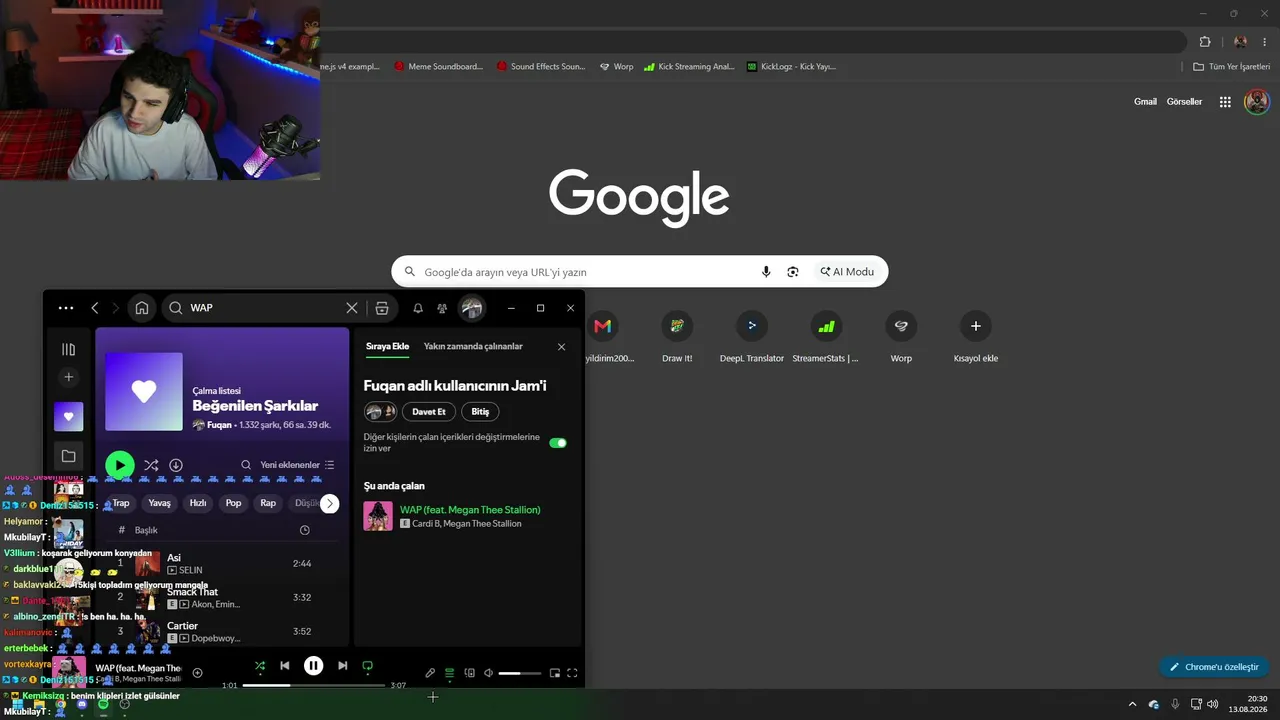
Task: End the Jam with Bitiş button
Action: point(480,411)
